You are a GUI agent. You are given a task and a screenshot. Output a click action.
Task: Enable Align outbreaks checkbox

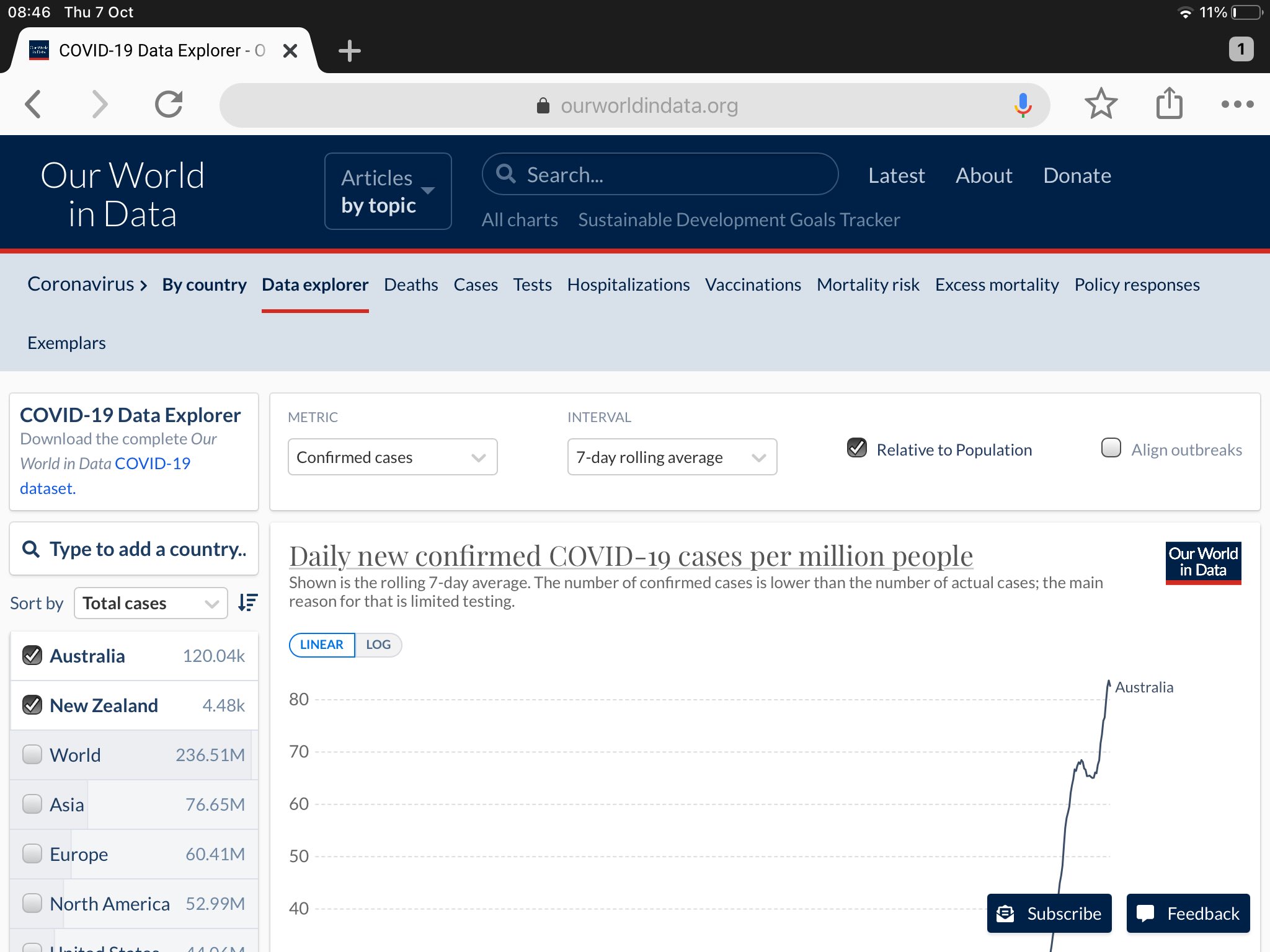[1111, 447]
